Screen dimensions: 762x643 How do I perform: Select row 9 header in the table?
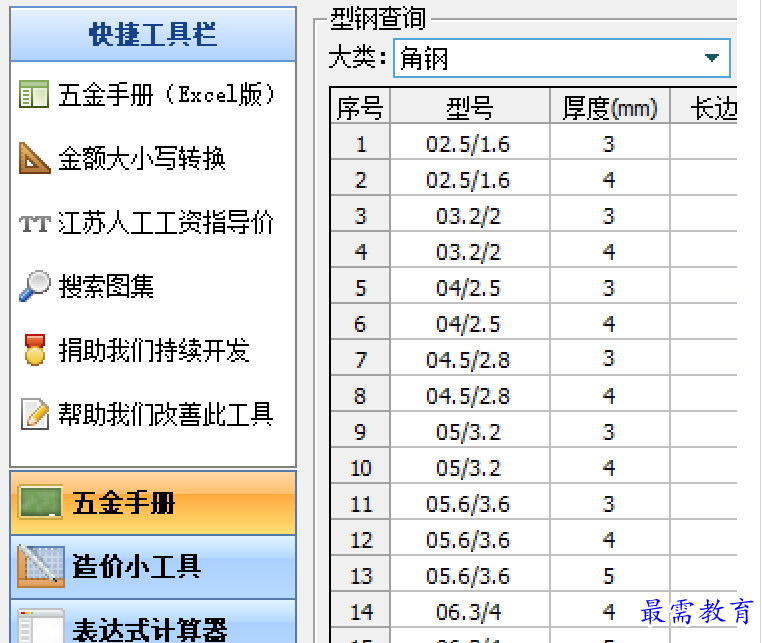(360, 429)
